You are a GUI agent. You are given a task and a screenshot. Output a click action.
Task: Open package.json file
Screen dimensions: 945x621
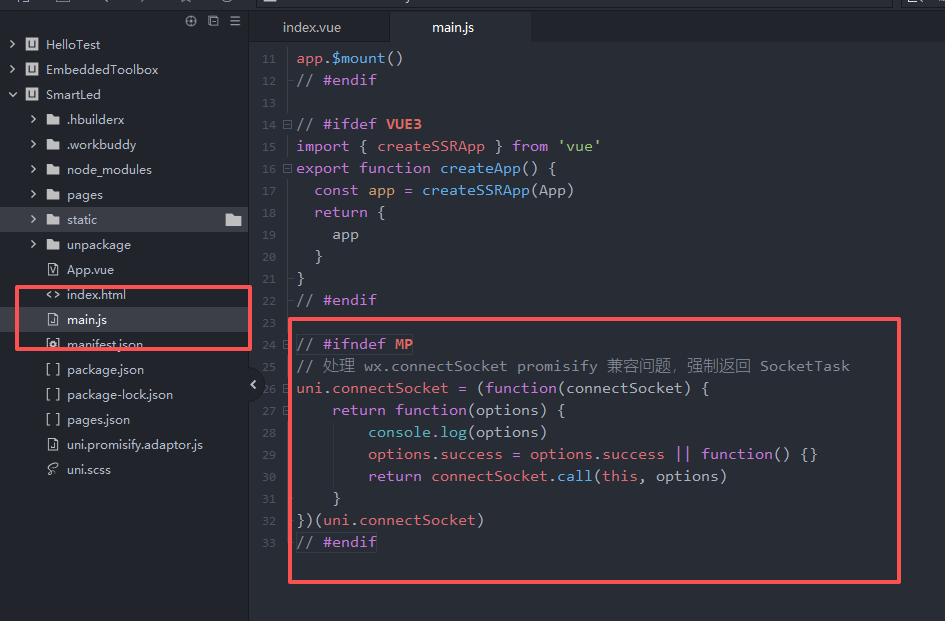point(105,370)
